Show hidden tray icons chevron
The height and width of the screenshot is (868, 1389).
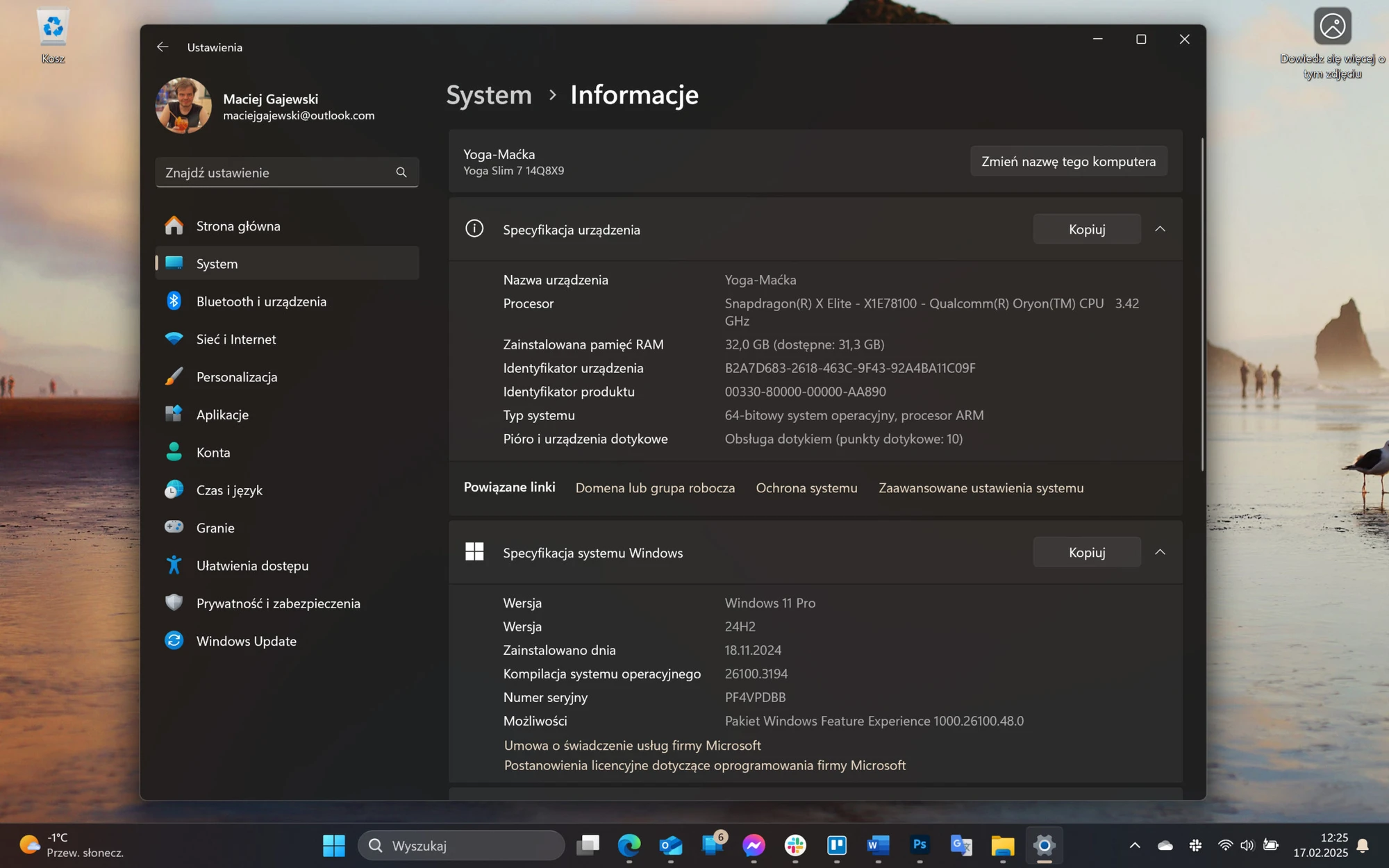1135,845
